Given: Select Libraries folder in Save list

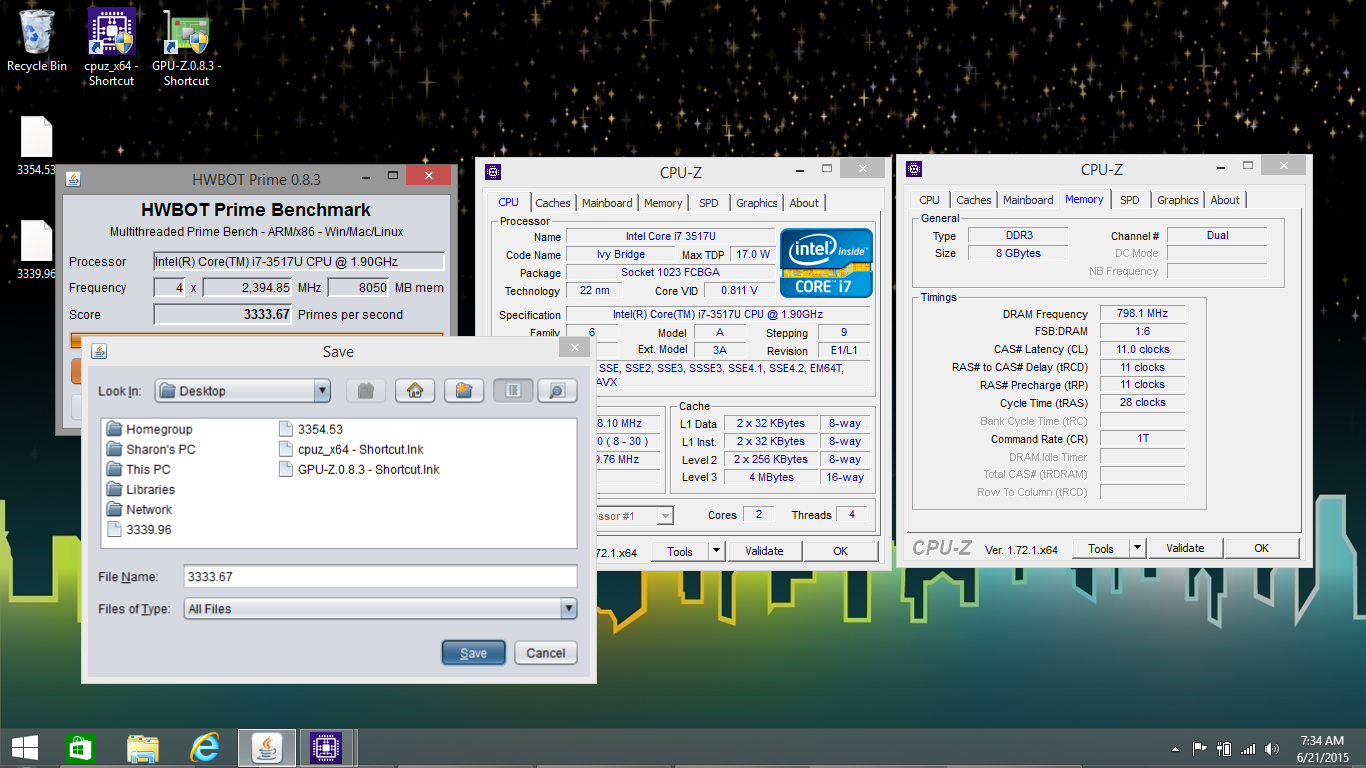Looking at the screenshot, I should pos(140,489).
